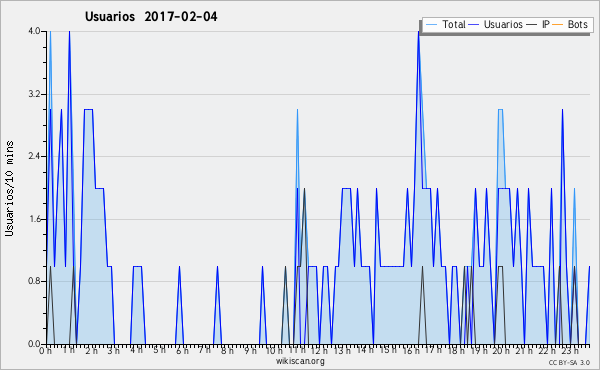Click the '22 h' x-axis label
600x370 pixels.
click(x=547, y=351)
